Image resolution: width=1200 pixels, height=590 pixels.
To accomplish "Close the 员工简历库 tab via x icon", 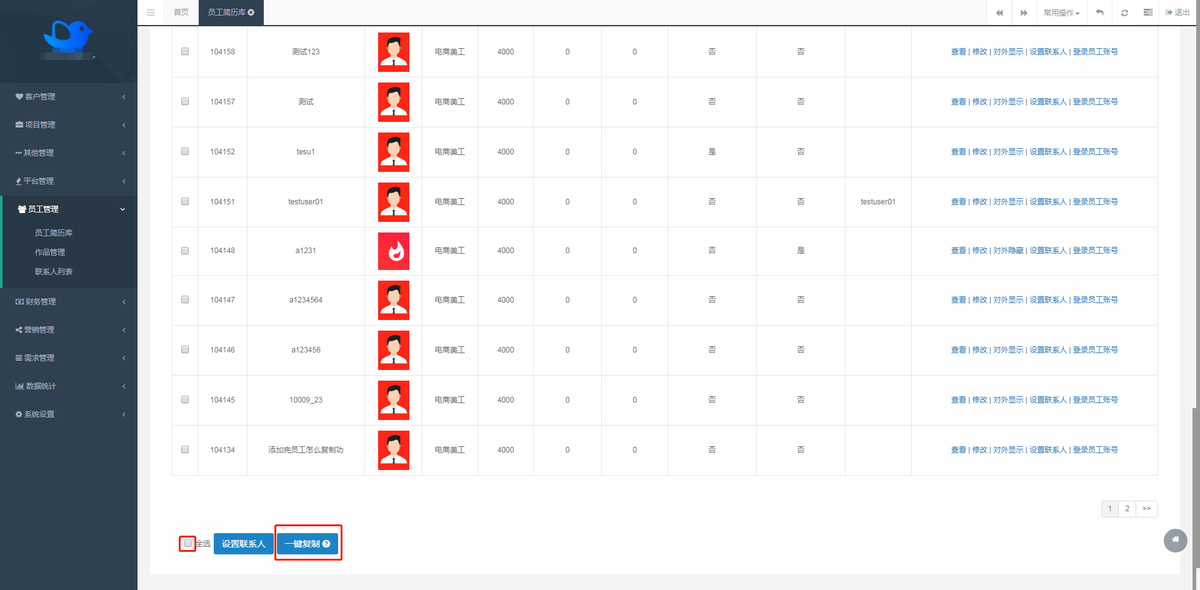I will [x=251, y=12].
